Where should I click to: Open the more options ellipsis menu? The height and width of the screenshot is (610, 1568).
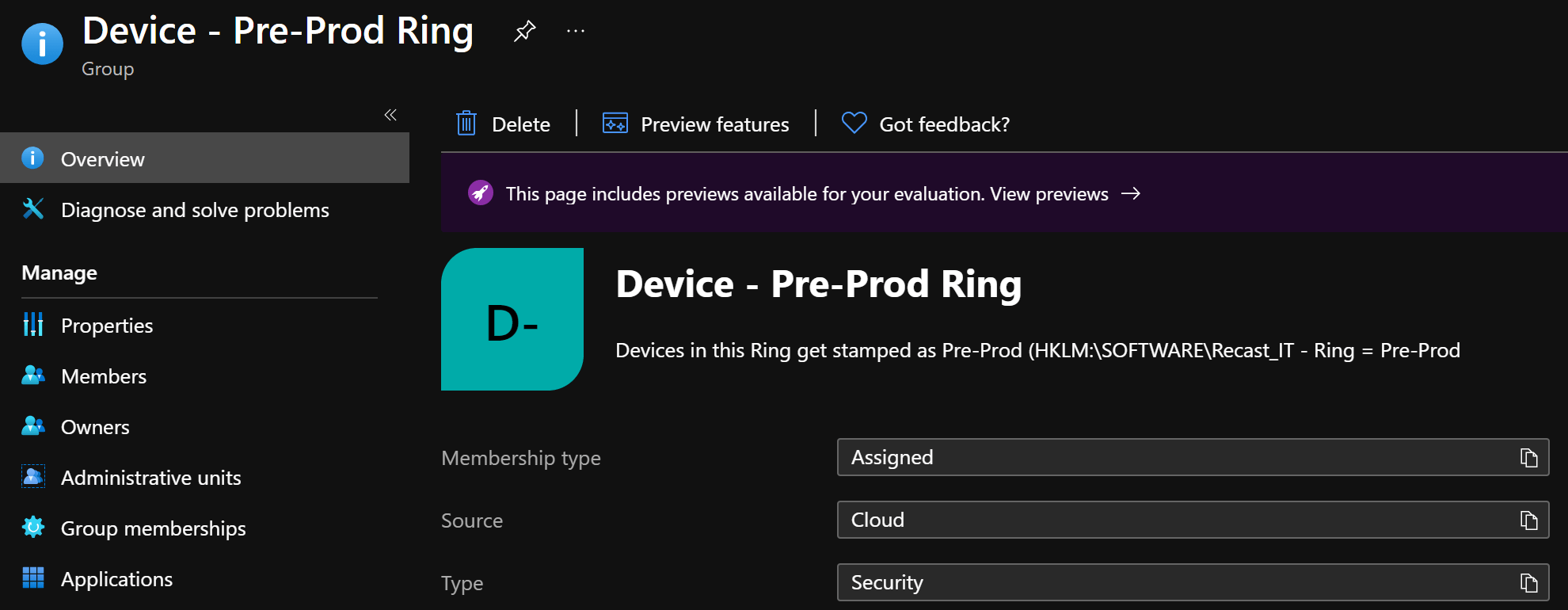[576, 32]
